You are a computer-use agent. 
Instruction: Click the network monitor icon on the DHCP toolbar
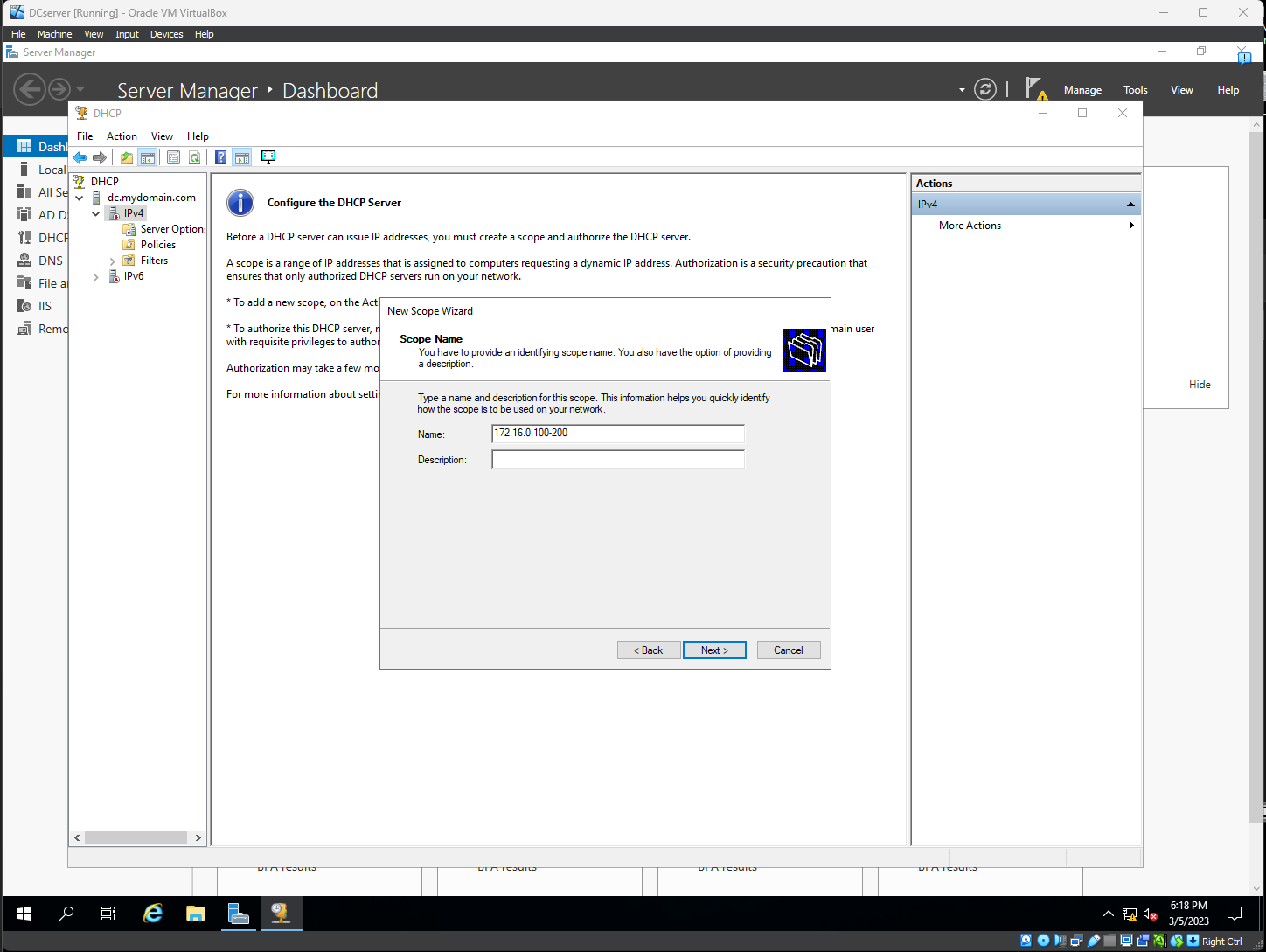[x=268, y=157]
